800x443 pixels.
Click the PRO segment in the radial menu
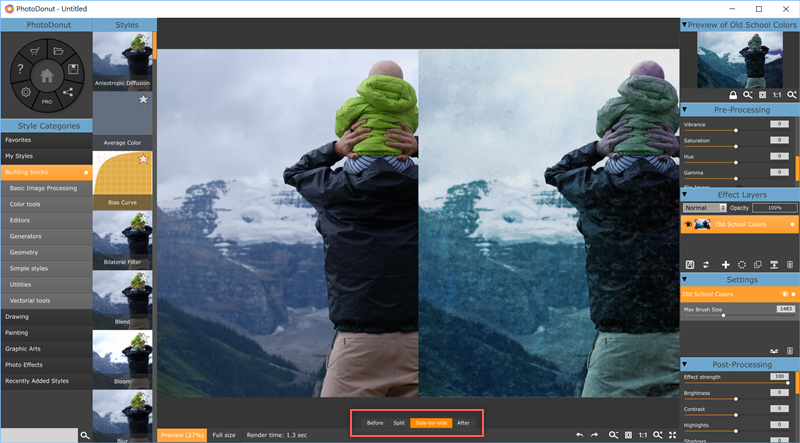pyautogui.click(x=46, y=102)
